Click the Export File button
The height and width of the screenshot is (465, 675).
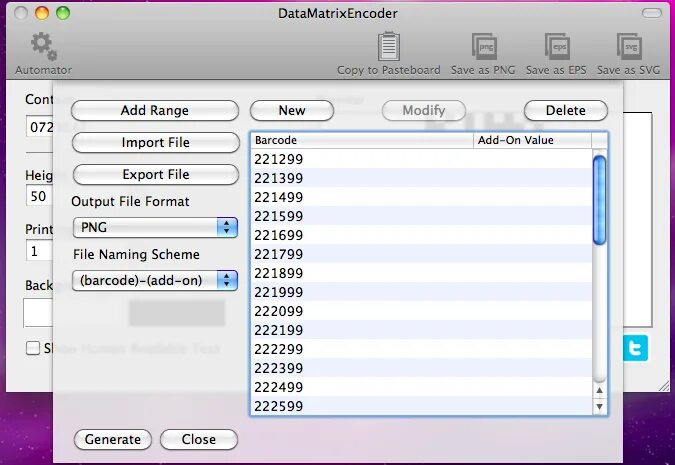point(155,174)
